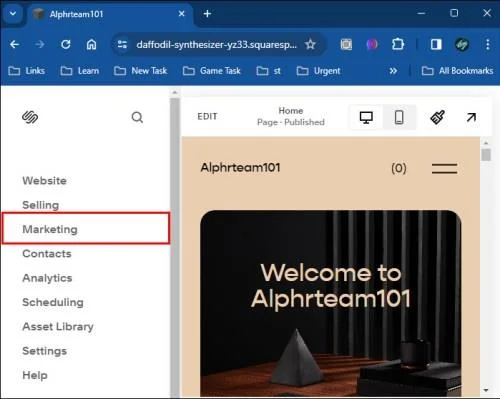Viewport: 500px width, 399px height.
Task: Open the Links bookmark folder
Action: (x=27, y=71)
